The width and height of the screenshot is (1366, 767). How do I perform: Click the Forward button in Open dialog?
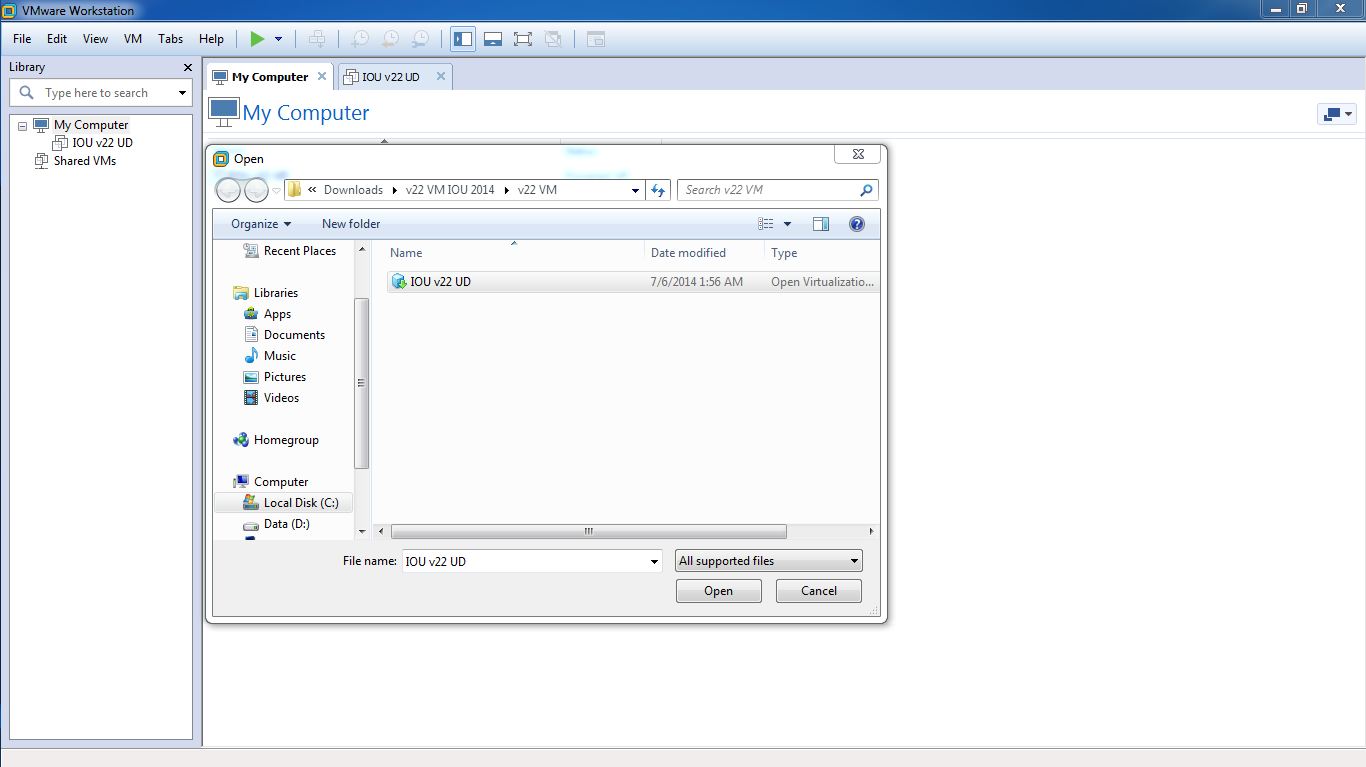(x=257, y=190)
